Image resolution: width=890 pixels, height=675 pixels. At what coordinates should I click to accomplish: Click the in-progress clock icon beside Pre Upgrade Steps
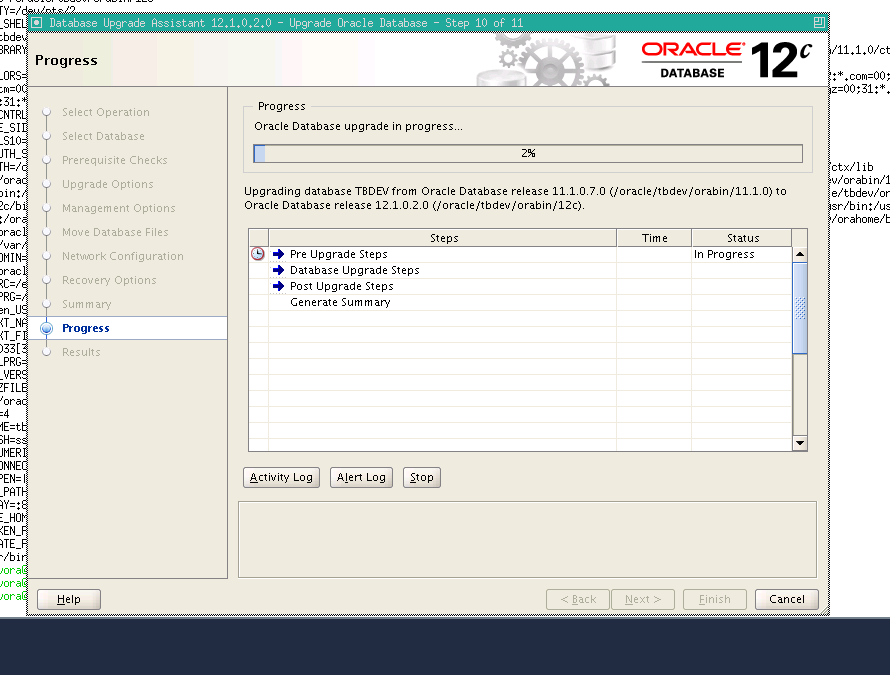point(257,254)
